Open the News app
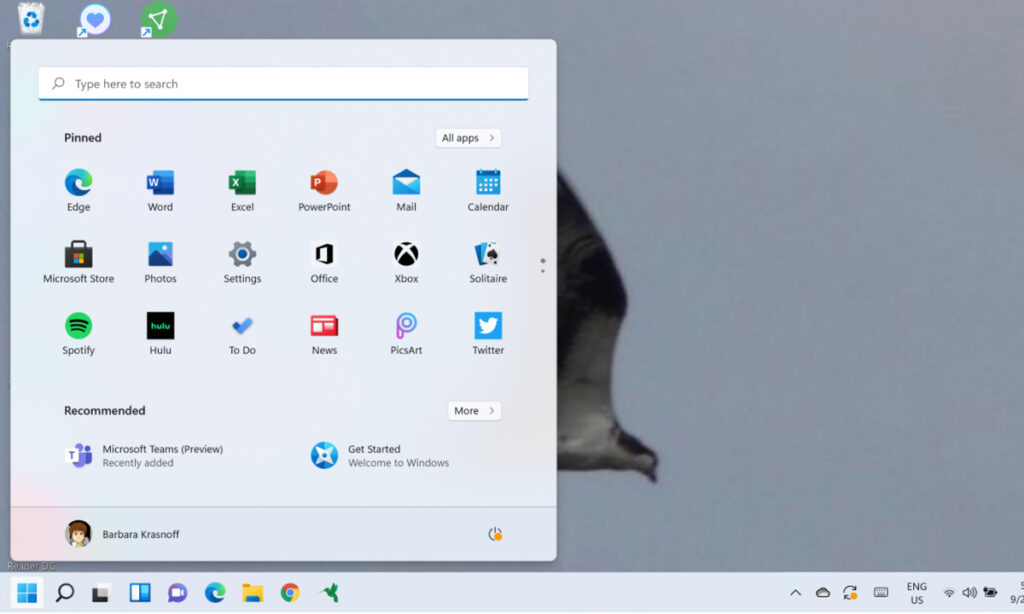 point(324,334)
